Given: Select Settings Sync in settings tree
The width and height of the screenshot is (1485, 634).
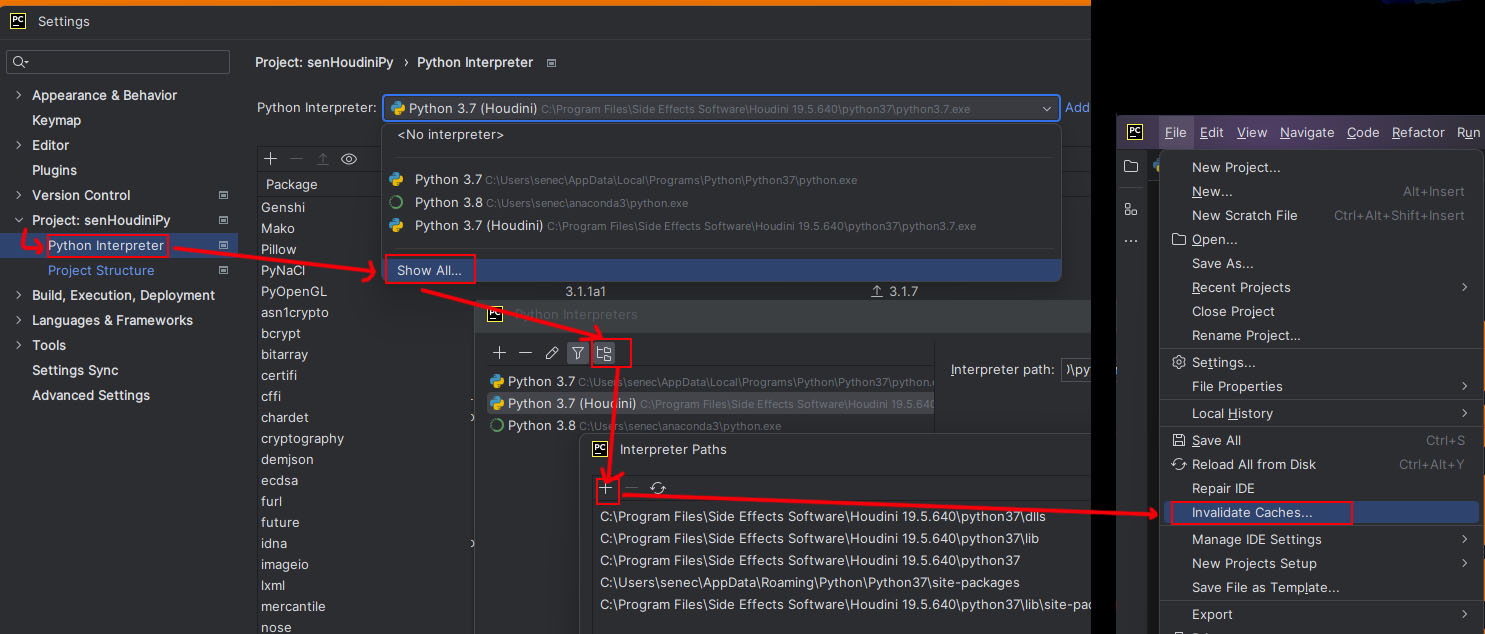Looking at the screenshot, I should click(75, 370).
